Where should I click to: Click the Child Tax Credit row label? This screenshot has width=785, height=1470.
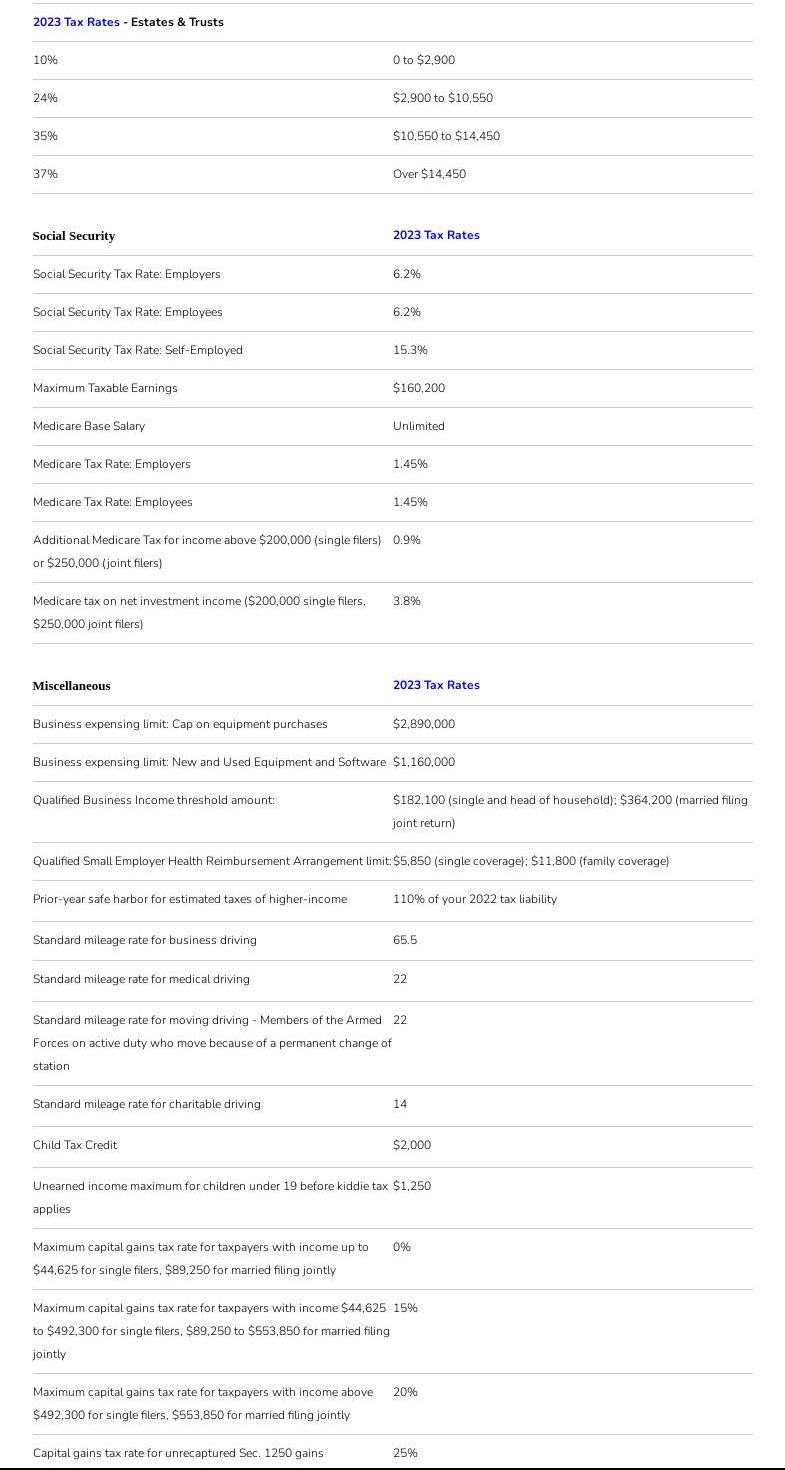pos(75,1145)
